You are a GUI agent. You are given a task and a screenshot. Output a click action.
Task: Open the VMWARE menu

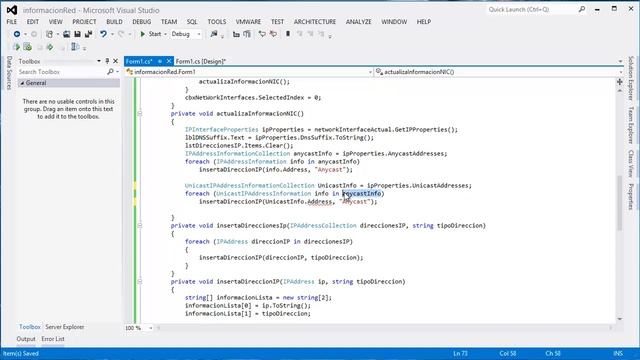248,22
